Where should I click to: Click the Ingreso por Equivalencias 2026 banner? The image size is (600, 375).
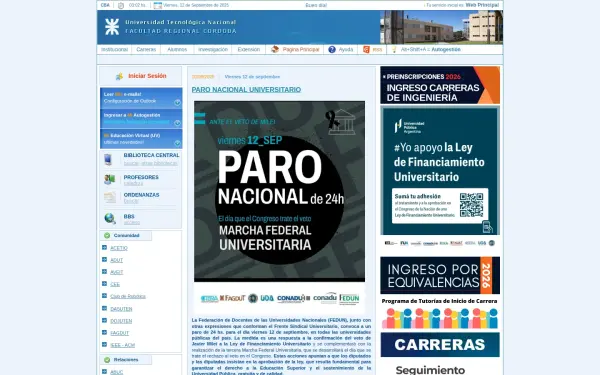tap(440, 276)
